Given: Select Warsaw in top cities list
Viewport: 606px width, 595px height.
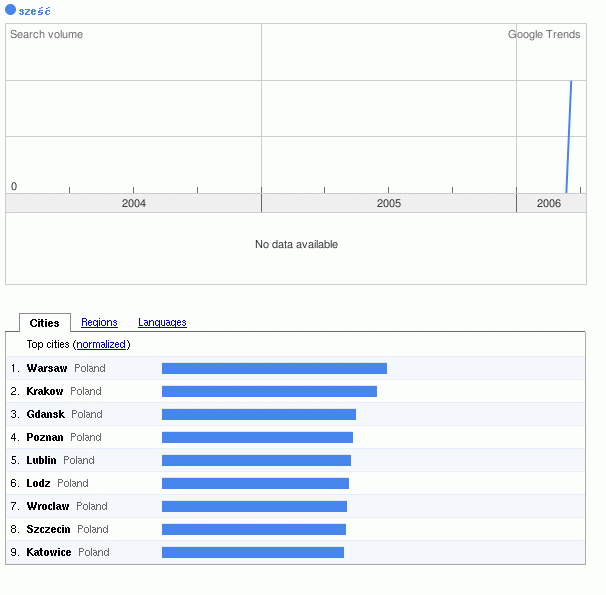Looking at the screenshot, I should click(47, 369).
